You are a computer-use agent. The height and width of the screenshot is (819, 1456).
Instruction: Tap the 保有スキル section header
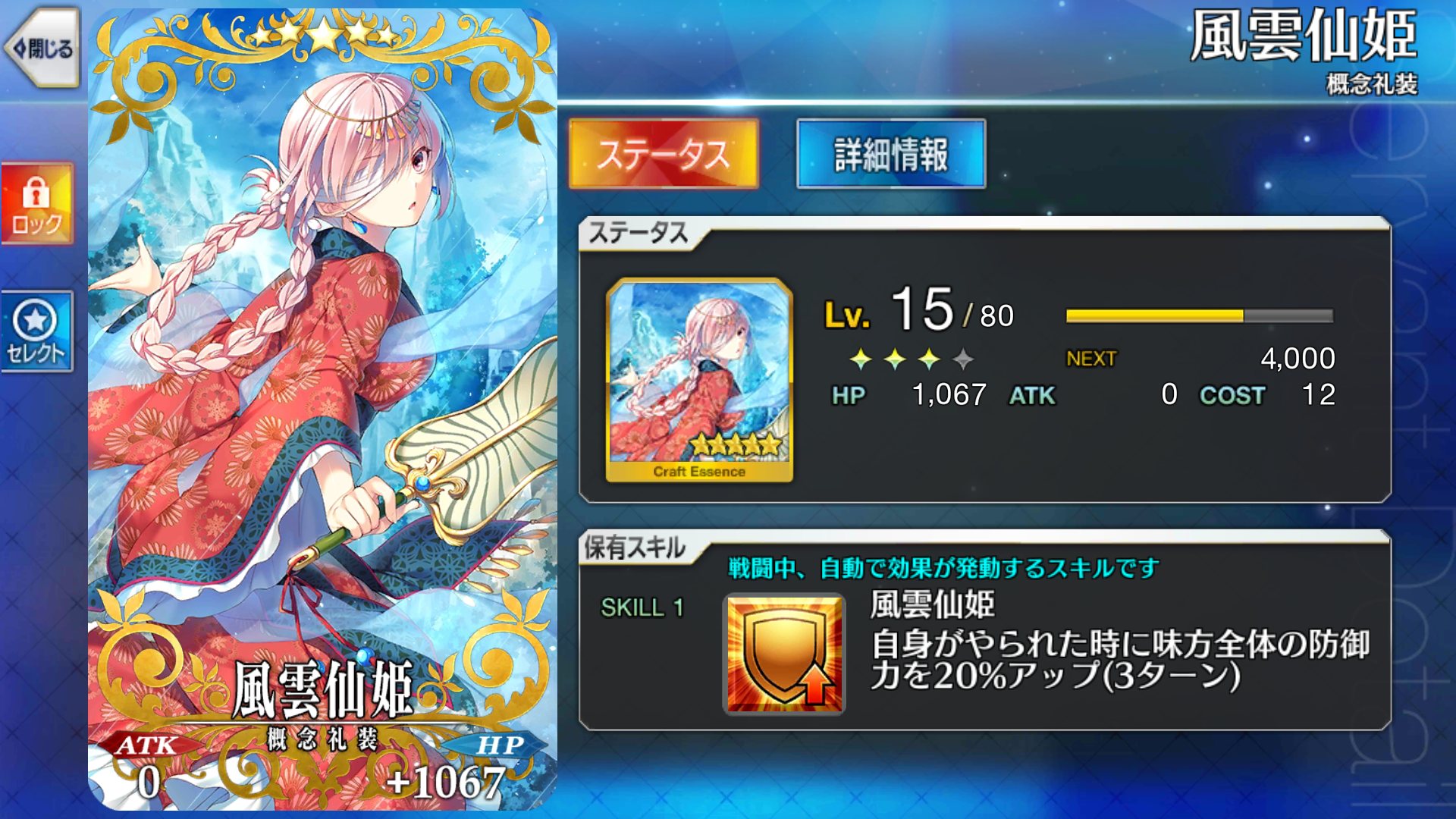[635, 548]
